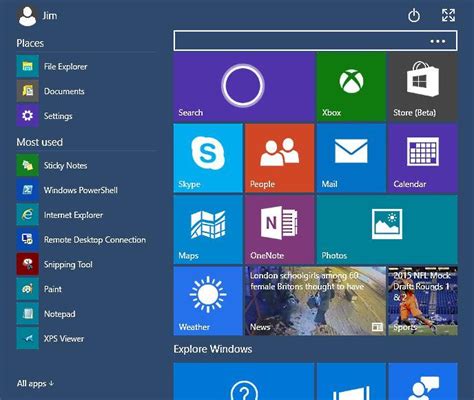
Task: Launch the Snipping Tool icon
Action: [x=28, y=264]
